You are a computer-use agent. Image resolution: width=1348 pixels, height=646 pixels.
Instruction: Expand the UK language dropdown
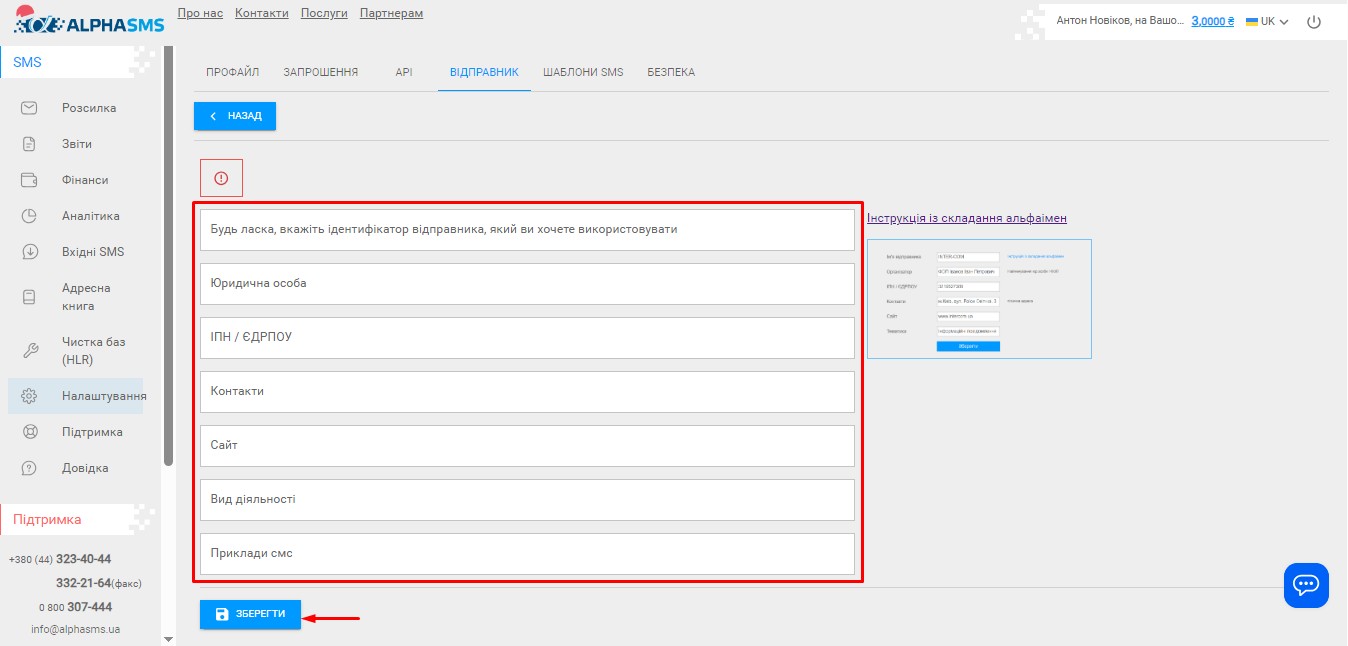(1267, 21)
